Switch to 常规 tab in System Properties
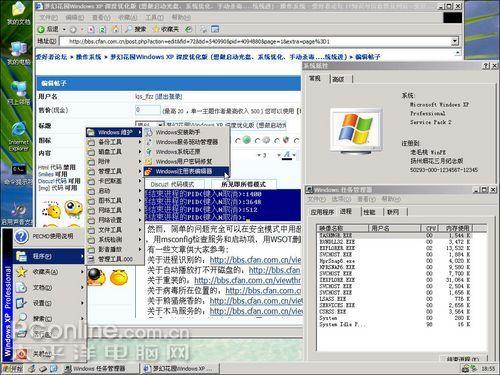 [315, 79]
